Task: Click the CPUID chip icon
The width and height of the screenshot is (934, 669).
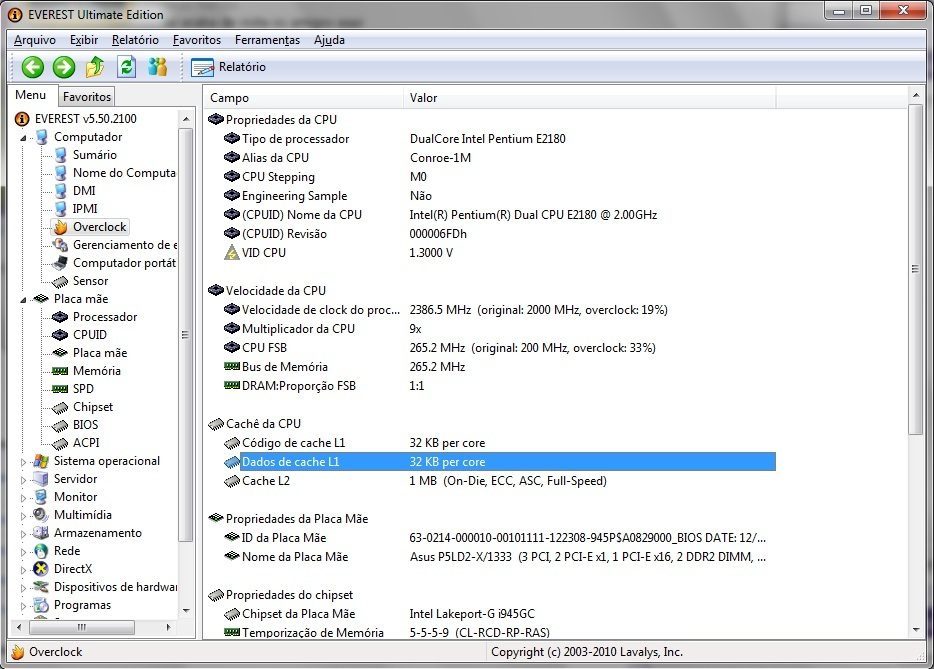Action: (60, 335)
